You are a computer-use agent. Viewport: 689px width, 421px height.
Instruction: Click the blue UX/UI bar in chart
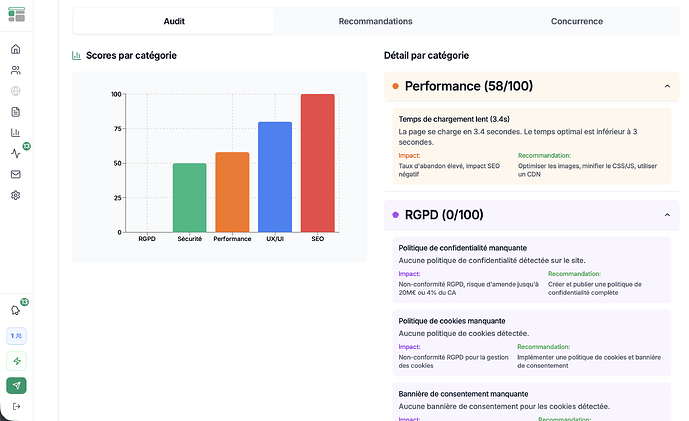click(275, 177)
